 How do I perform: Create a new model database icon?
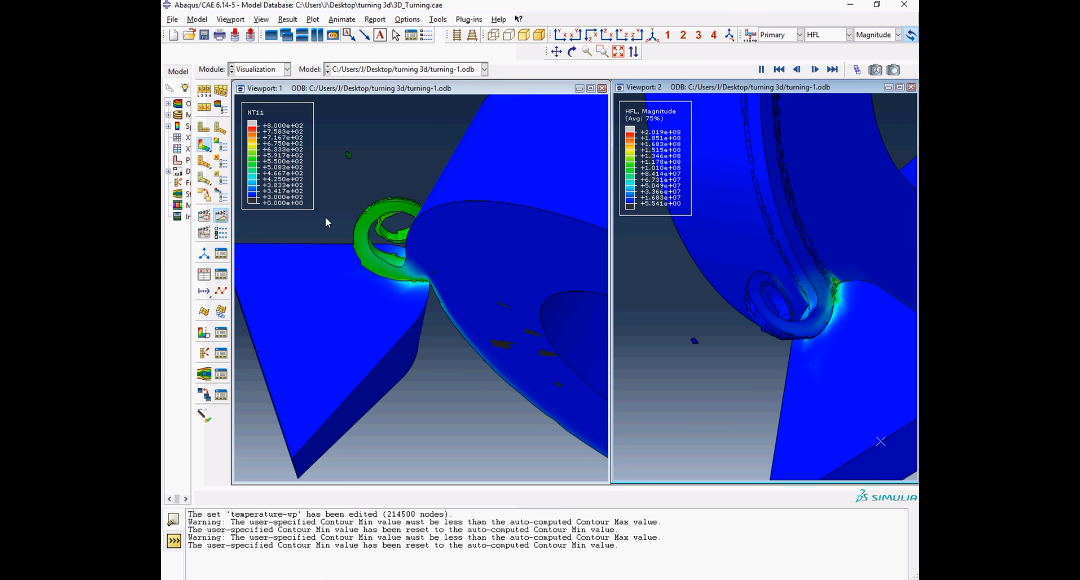tap(174, 34)
